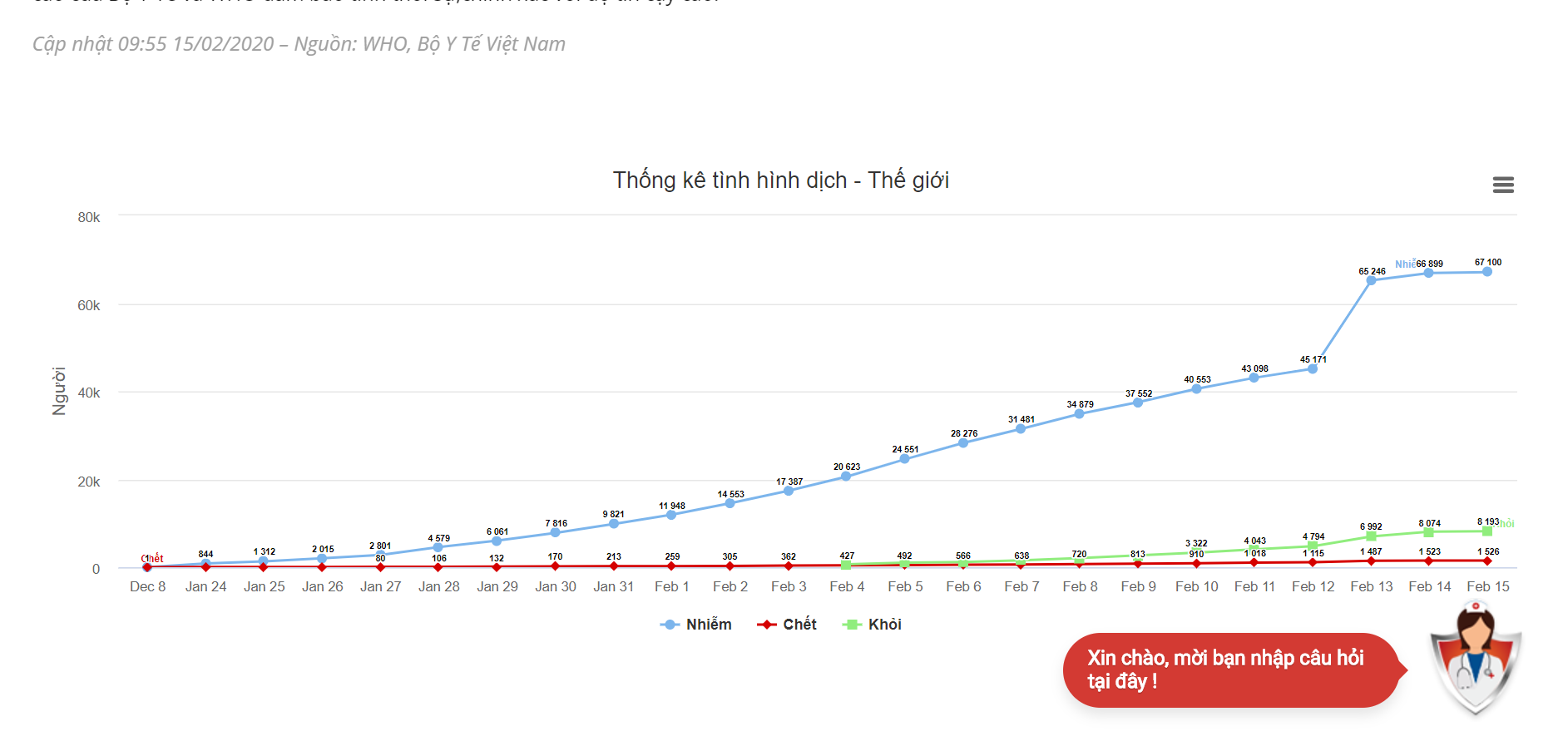
Task: Click the Jan 30 infected point 7 816
Action: [555, 533]
